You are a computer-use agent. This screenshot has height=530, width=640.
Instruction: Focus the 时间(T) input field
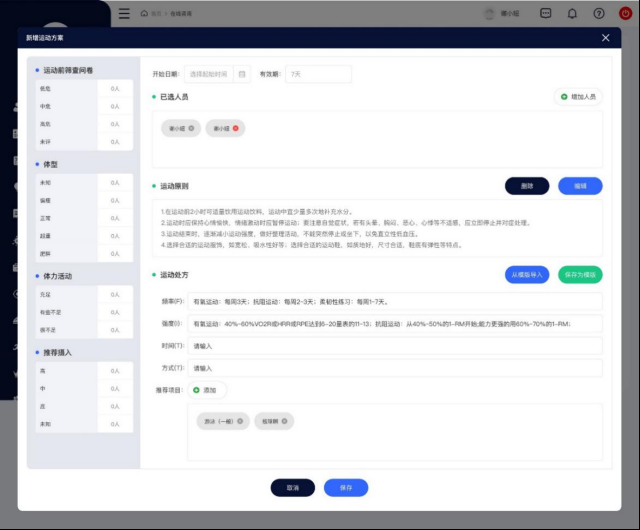395,346
